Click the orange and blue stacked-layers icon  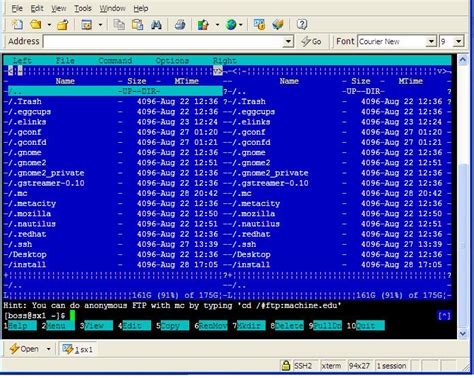point(278,25)
